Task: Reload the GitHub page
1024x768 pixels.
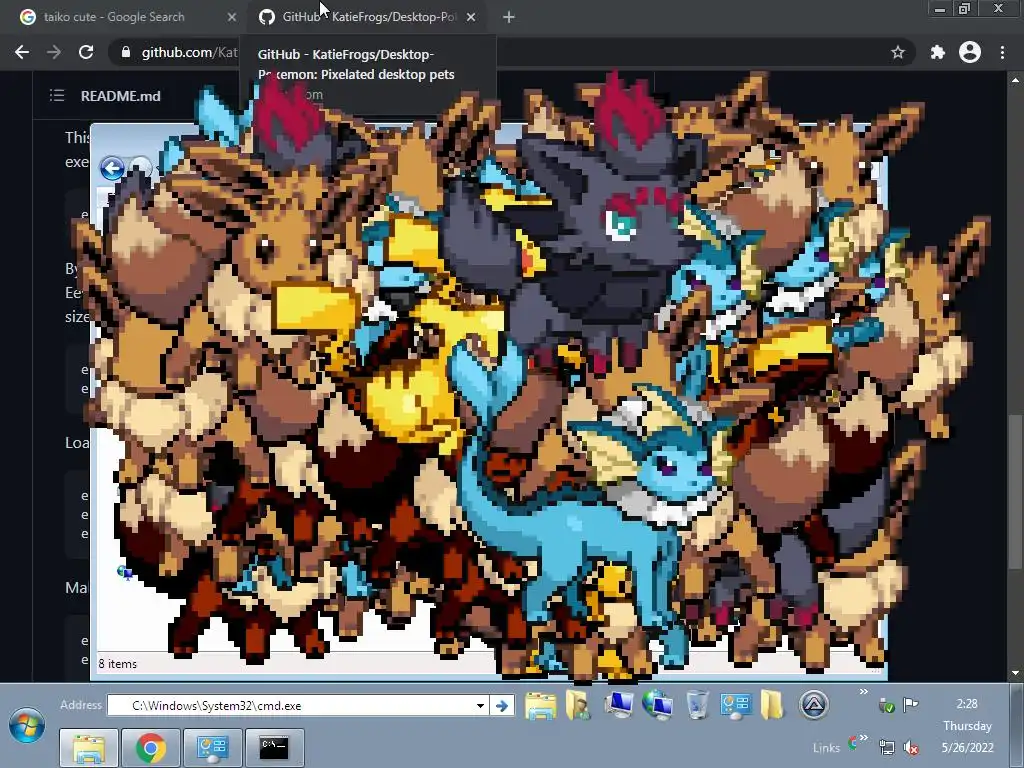Action: point(86,52)
